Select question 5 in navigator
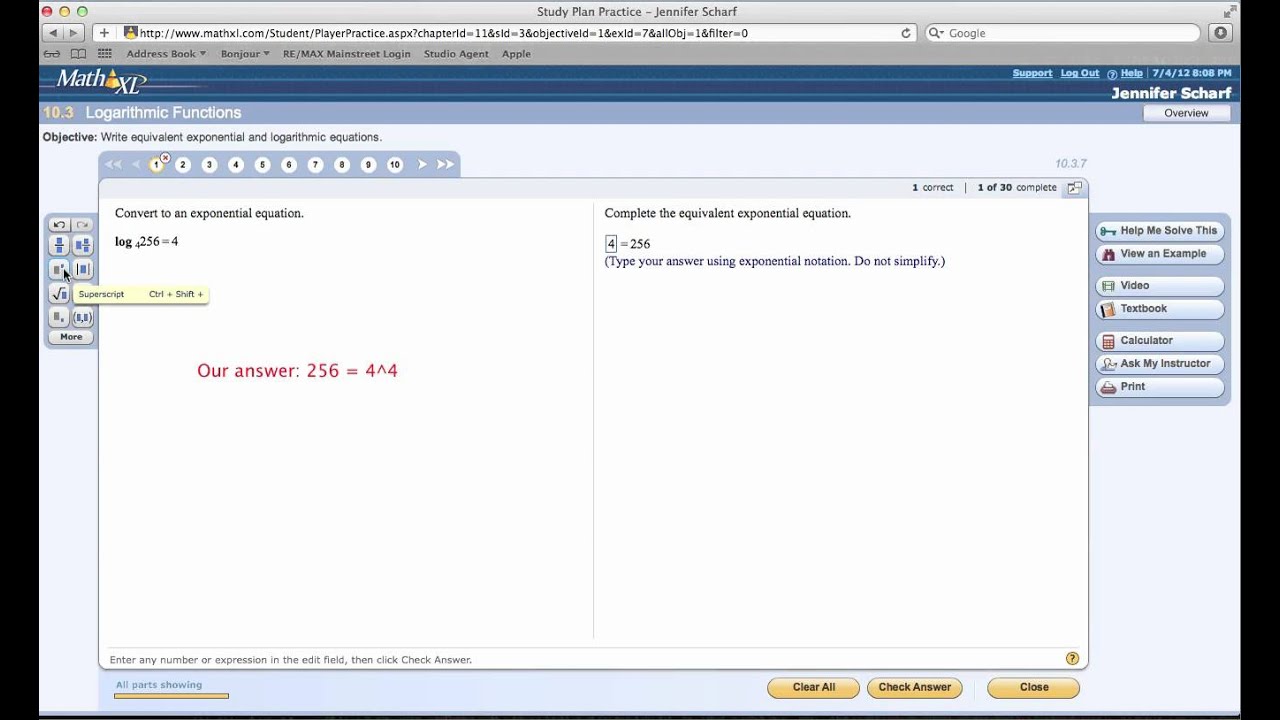The width and height of the screenshot is (1280, 720). 262,165
